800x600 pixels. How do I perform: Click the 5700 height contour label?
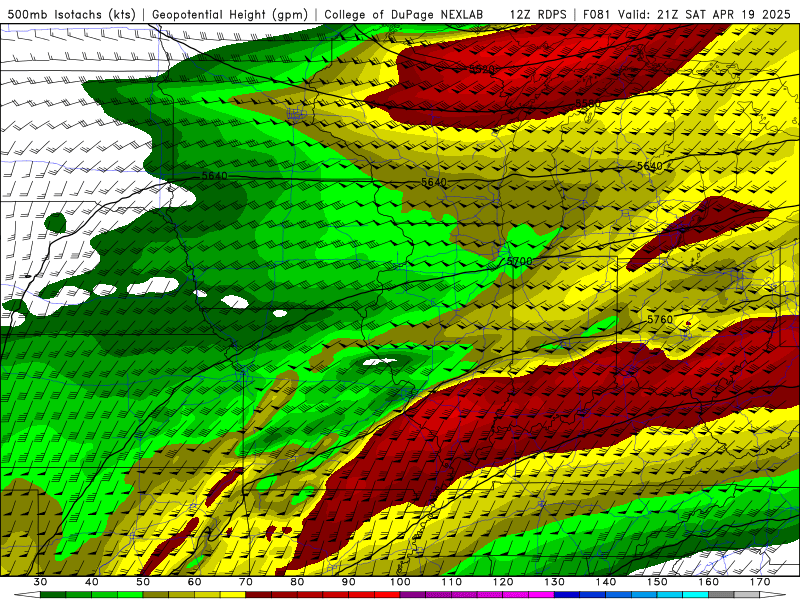click(x=519, y=261)
